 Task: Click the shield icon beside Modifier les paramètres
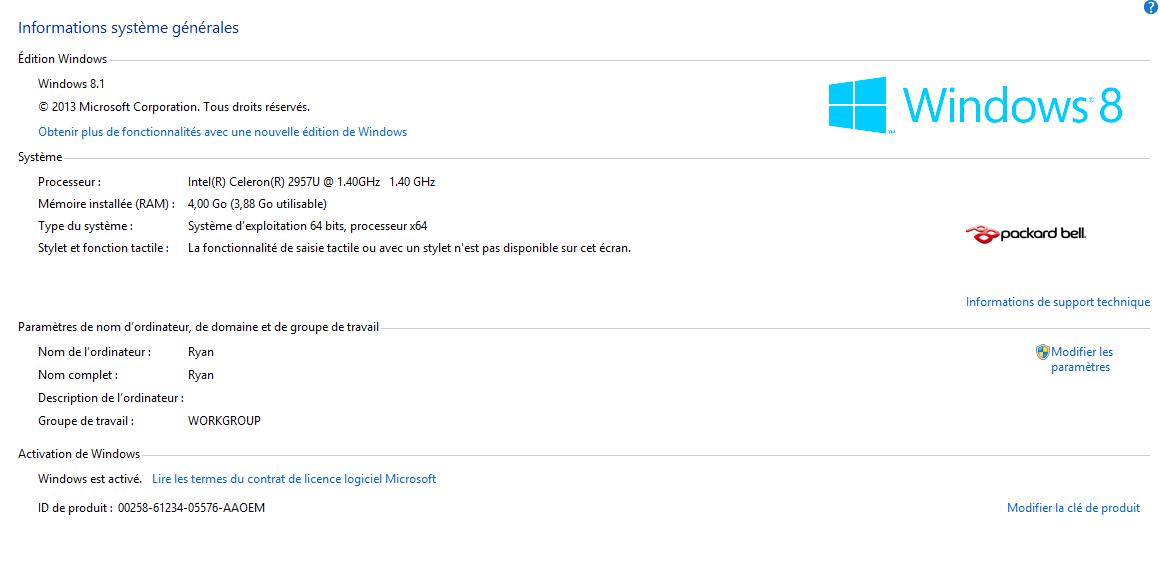click(1042, 352)
